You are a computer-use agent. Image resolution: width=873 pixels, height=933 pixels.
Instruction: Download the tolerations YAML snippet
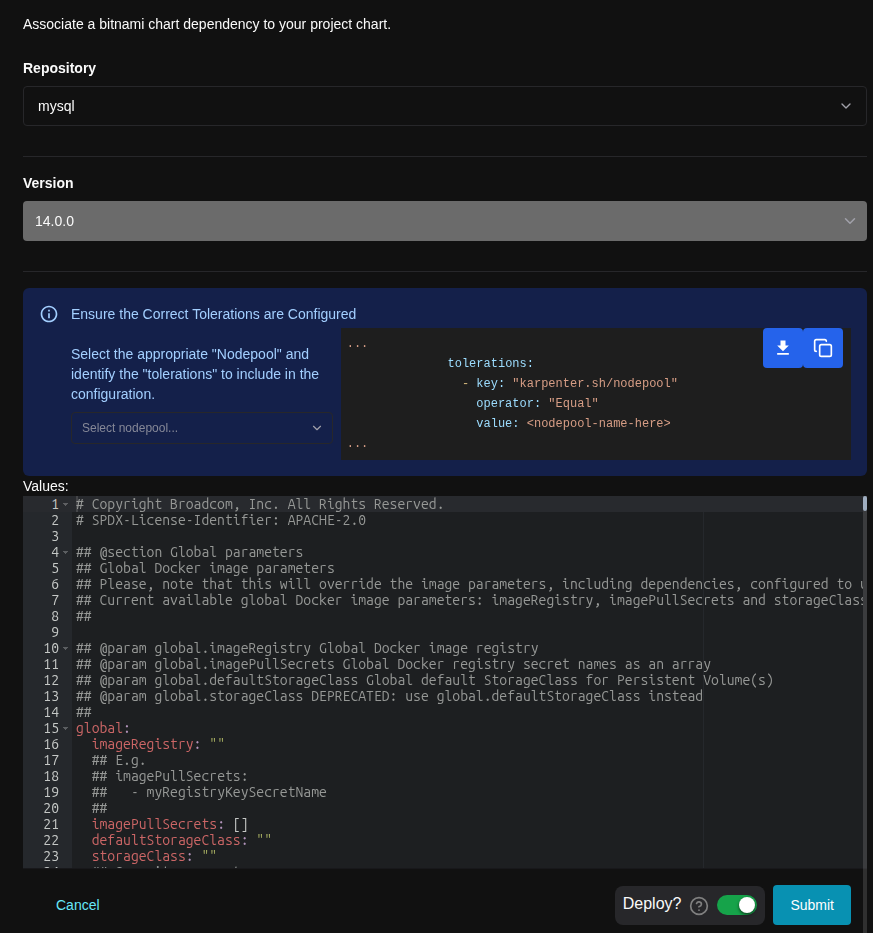coord(783,348)
